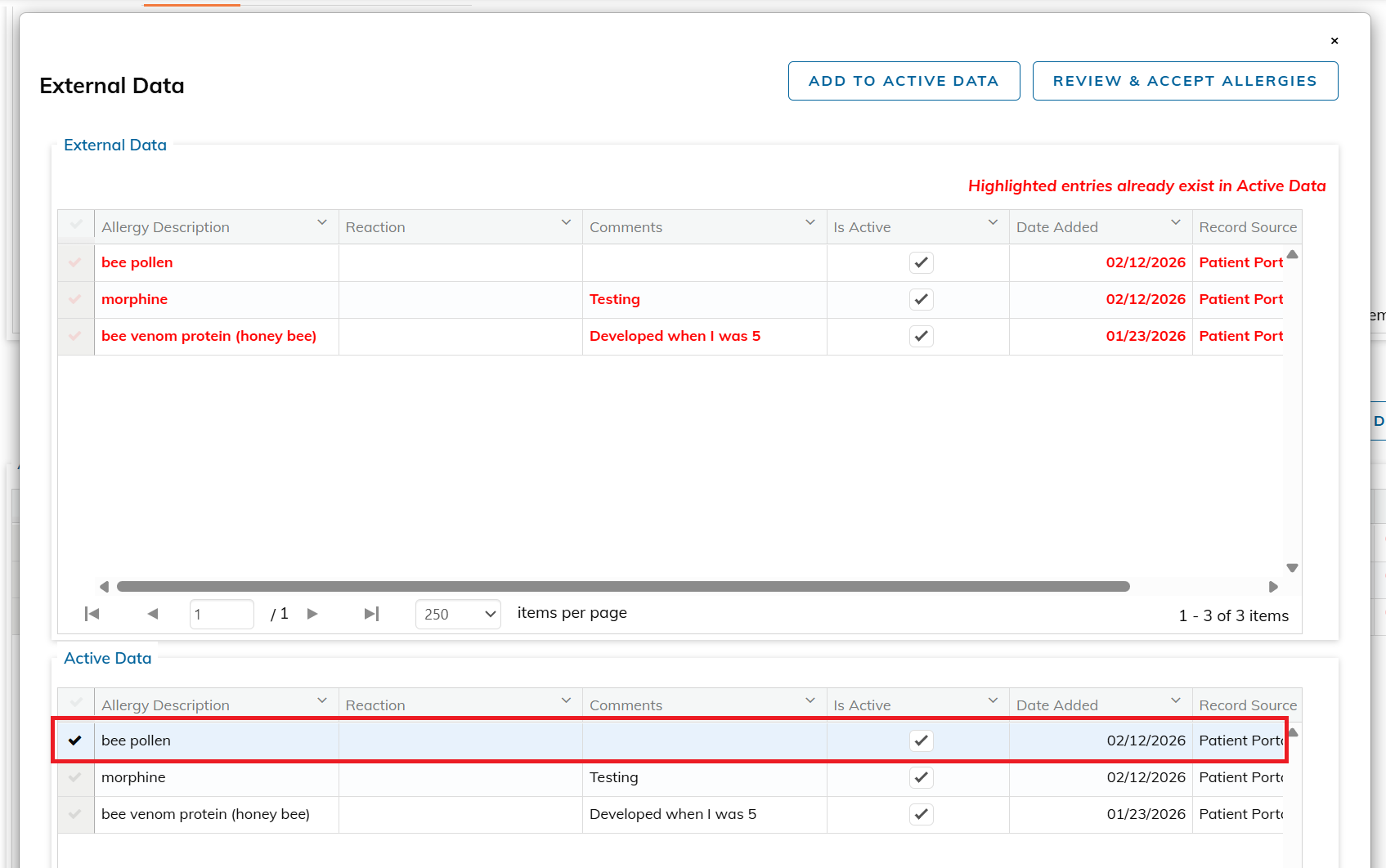The image size is (1386, 868).
Task: Go to previous page arrow in pager
Action: tap(153, 614)
